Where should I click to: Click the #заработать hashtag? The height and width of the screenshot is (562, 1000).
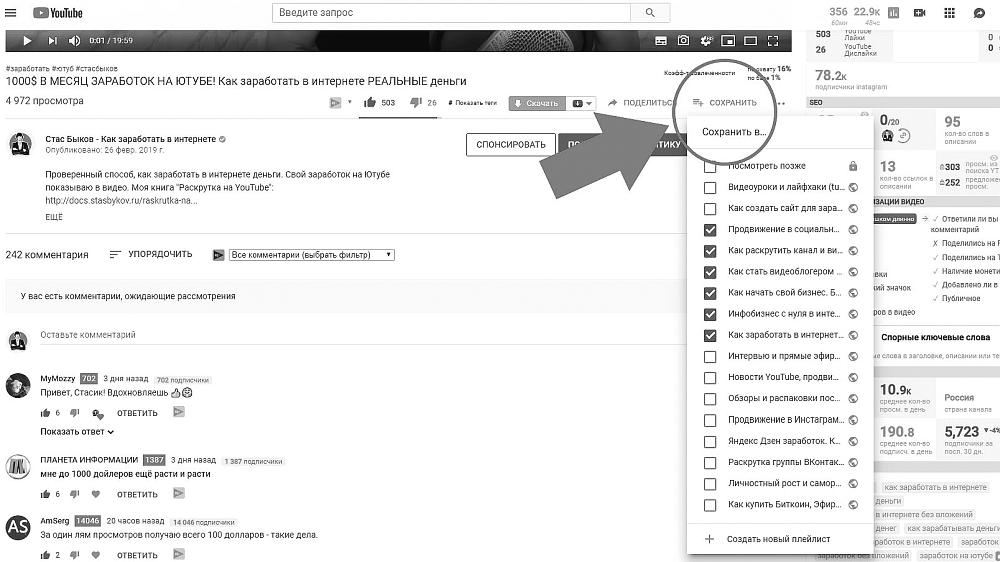(x=27, y=68)
